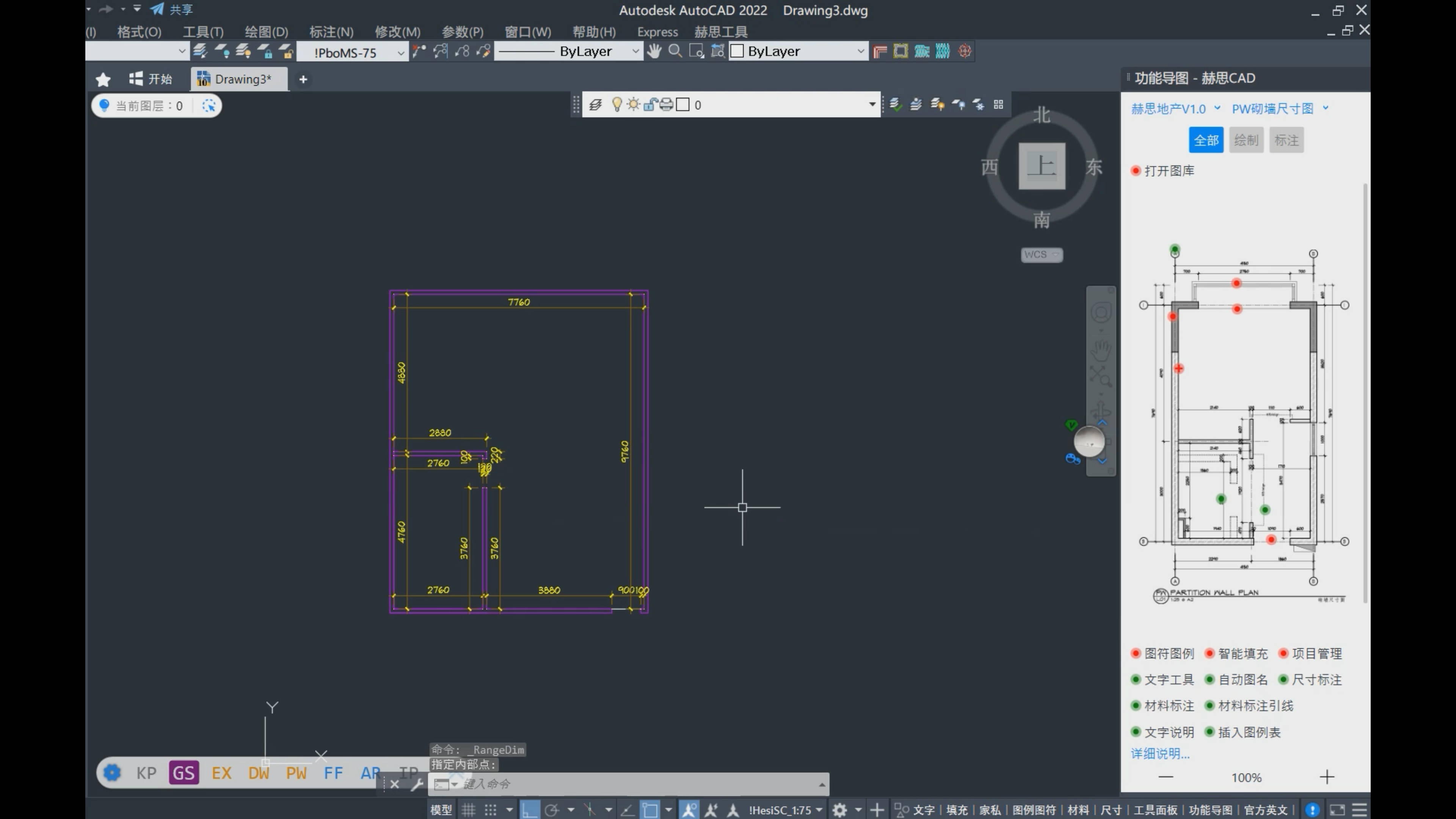This screenshot has height=819, width=1456.
Task: Click the select-layer cursor icon beside 当前图层
Action: (209, 106)
